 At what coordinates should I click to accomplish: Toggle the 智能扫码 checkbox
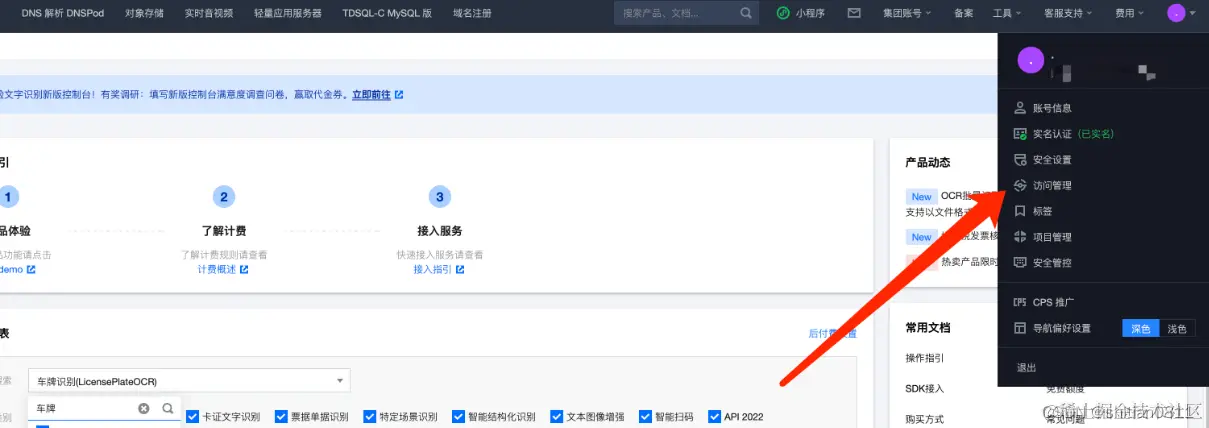tap(646, 416)
